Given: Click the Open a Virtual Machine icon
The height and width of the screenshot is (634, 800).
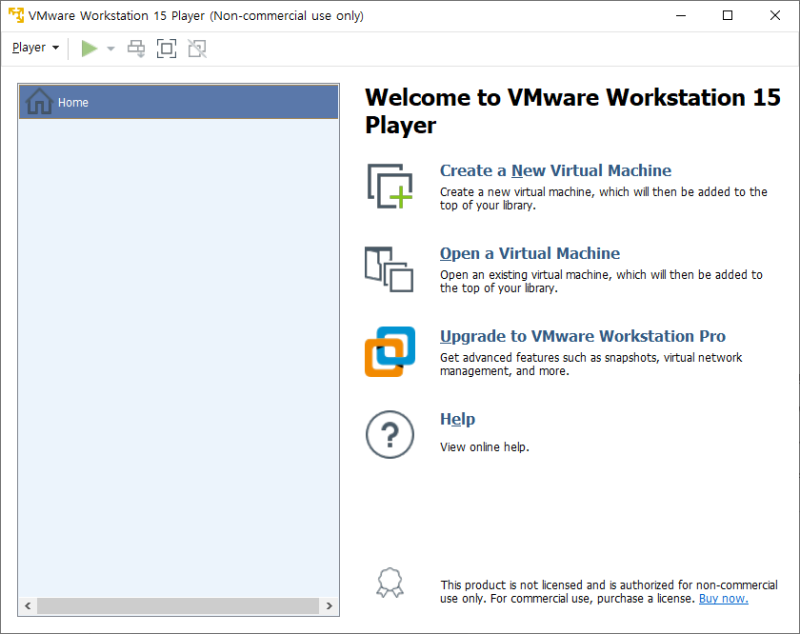Looking at the screenshot, I should (390, 270).
